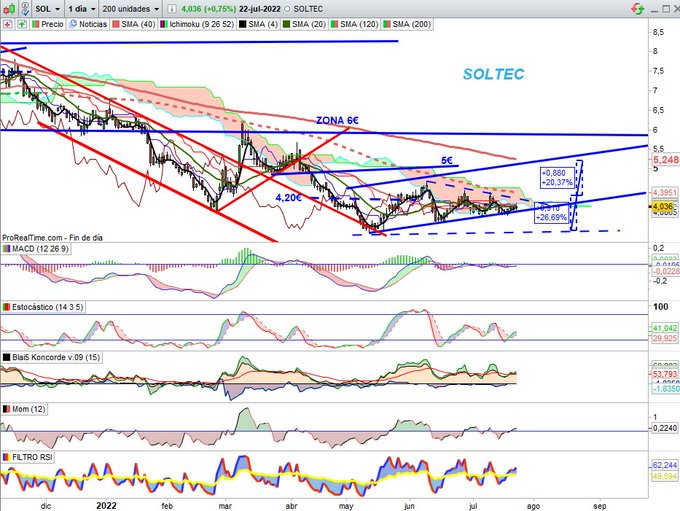Click the red-green refresh arrows icon
This screenshot has width=680, height=511.
click(x=637, y=8)
